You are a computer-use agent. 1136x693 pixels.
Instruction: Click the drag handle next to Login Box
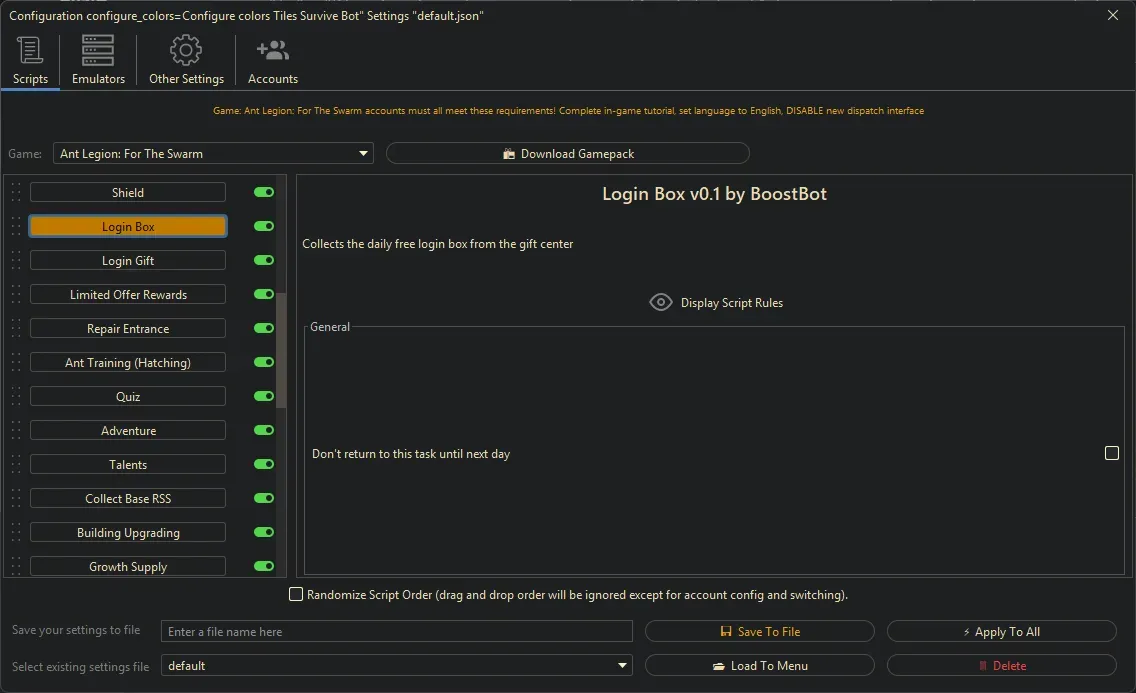click(x=16, y=226)
